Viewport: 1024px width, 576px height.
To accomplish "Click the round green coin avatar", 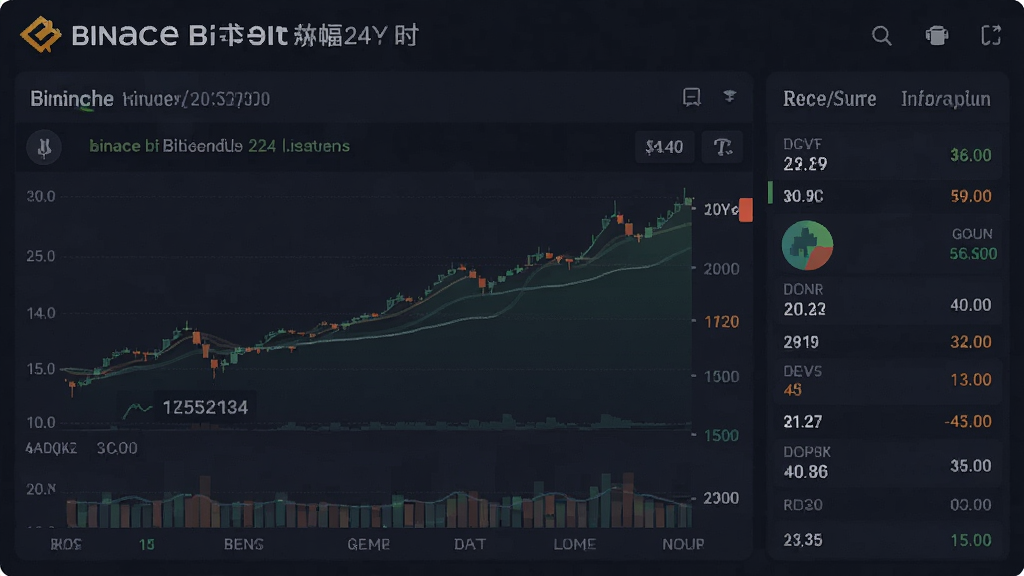I will [807, 246].
